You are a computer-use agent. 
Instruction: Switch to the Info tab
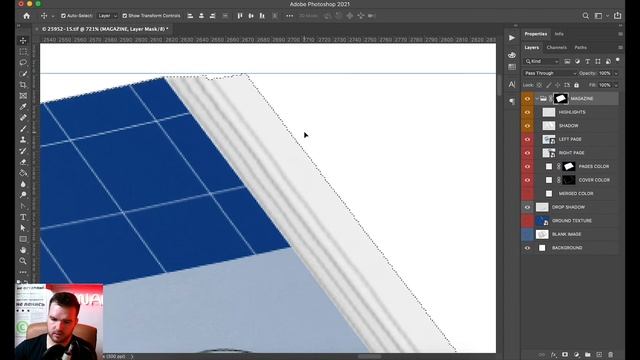click(x=559, y=34)
